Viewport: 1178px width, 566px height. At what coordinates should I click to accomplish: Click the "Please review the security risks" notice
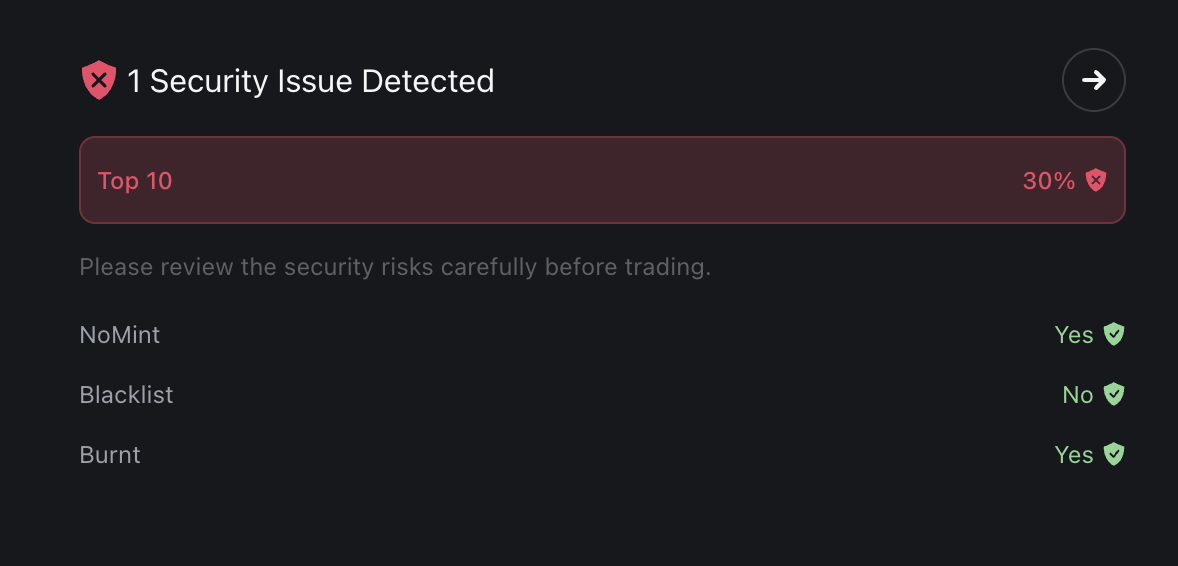395,268
